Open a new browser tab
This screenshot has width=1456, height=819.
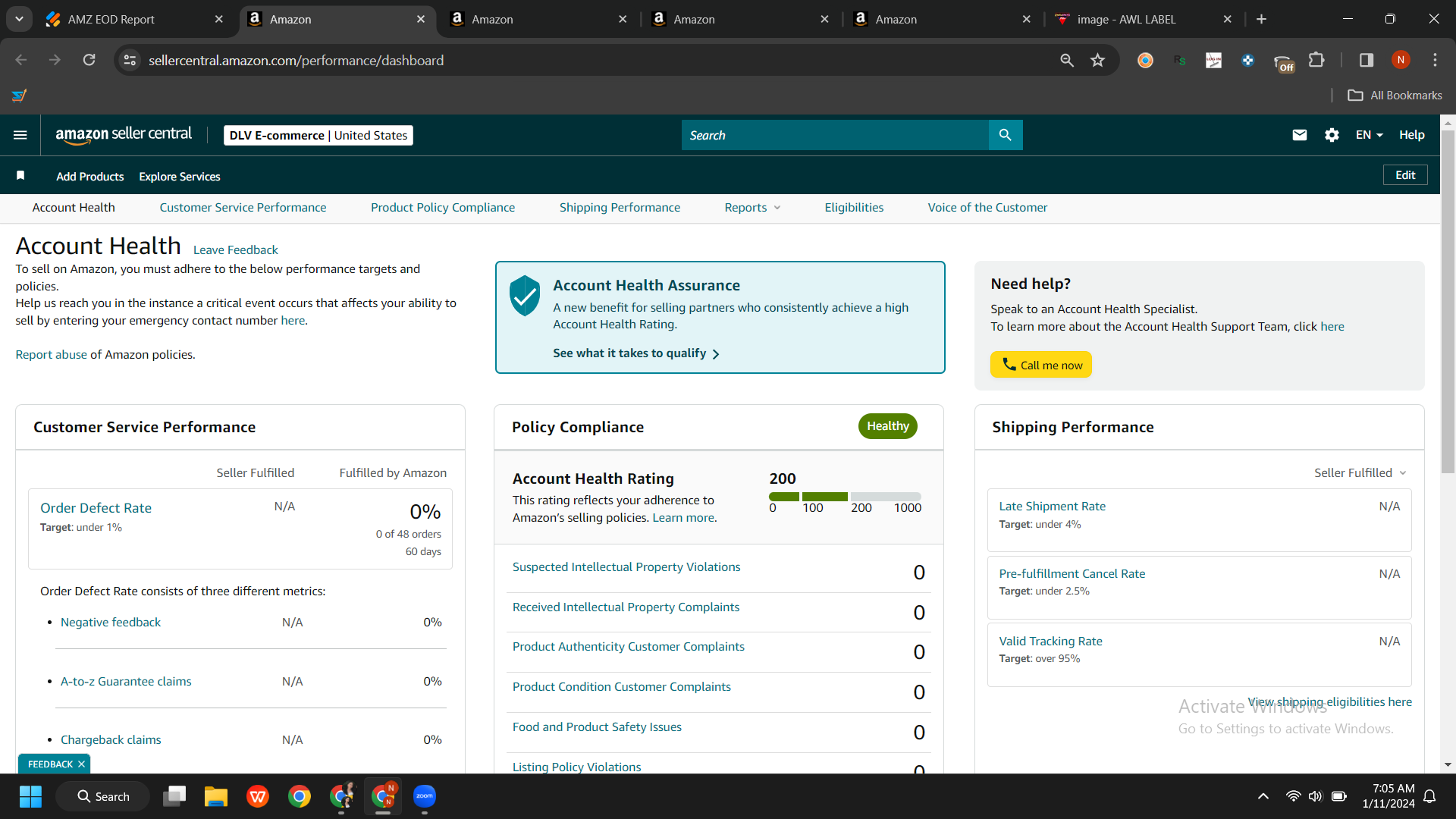click(1261, 19)
